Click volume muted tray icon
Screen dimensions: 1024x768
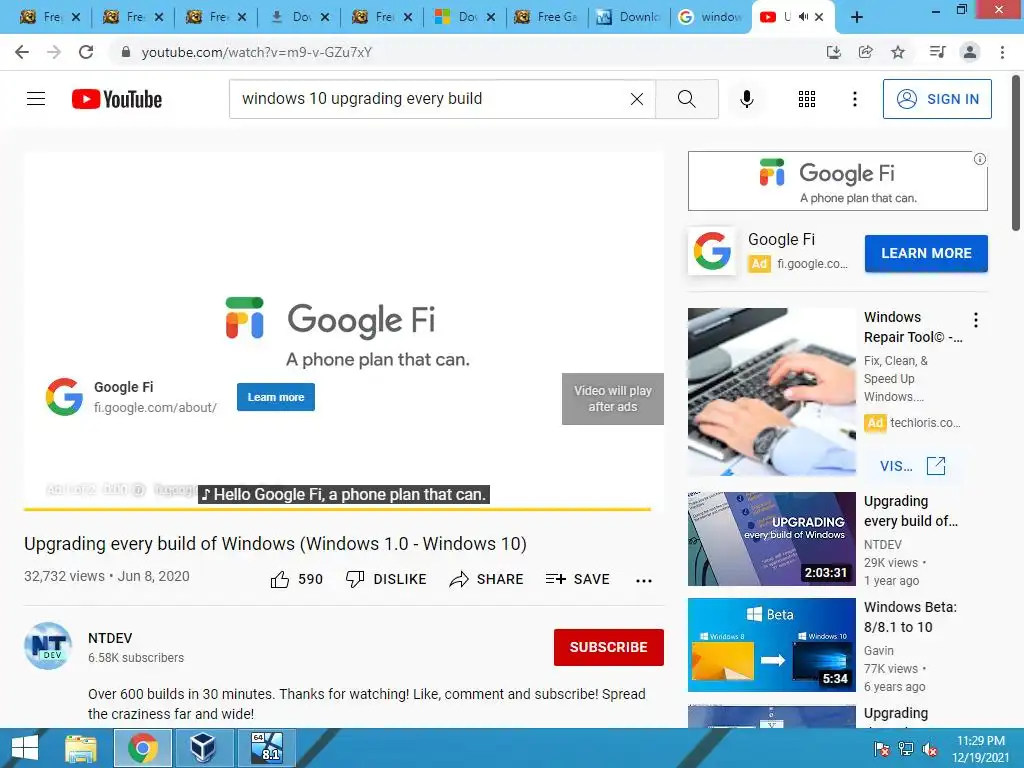point(930,749)
